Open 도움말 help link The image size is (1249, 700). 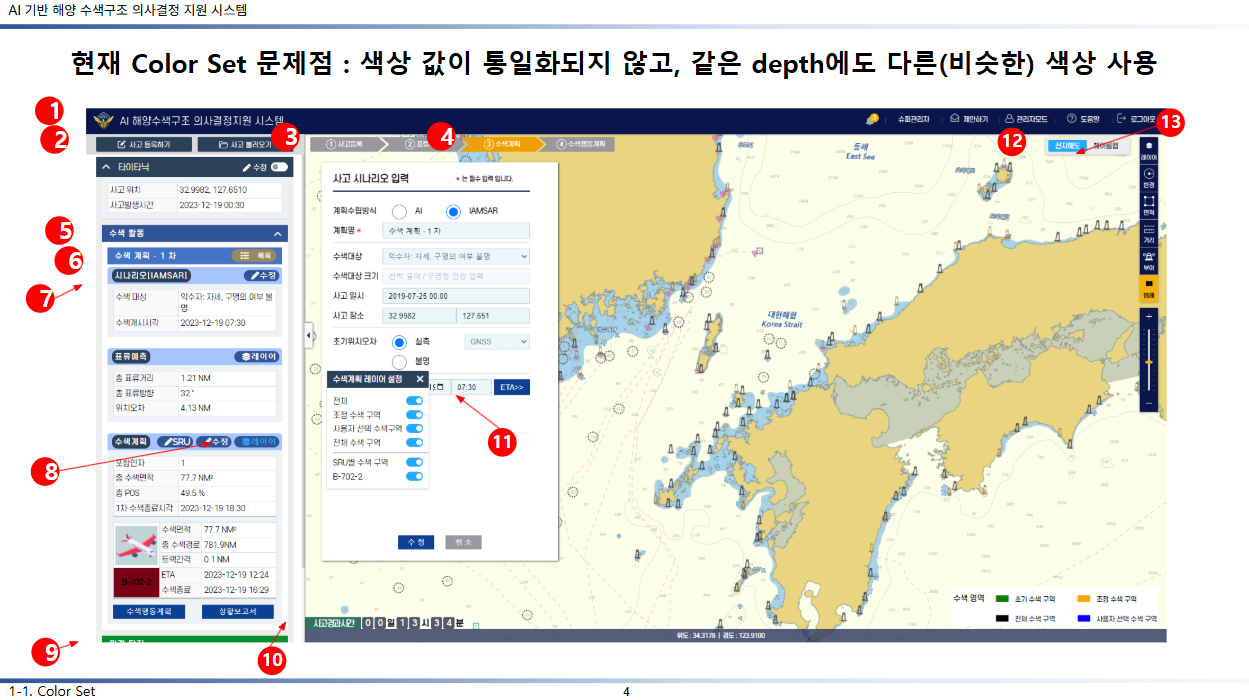click(1084, 119)
